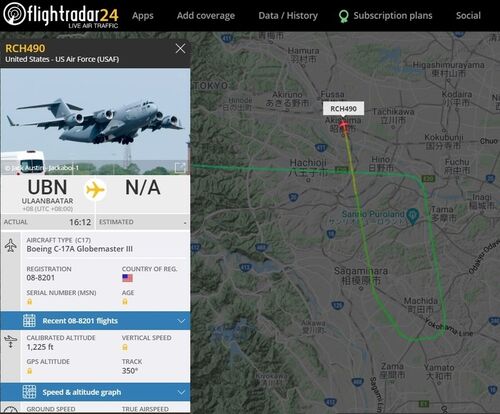
Task: Expand Recent 08-8201 flights section
Action: point(95,321)
